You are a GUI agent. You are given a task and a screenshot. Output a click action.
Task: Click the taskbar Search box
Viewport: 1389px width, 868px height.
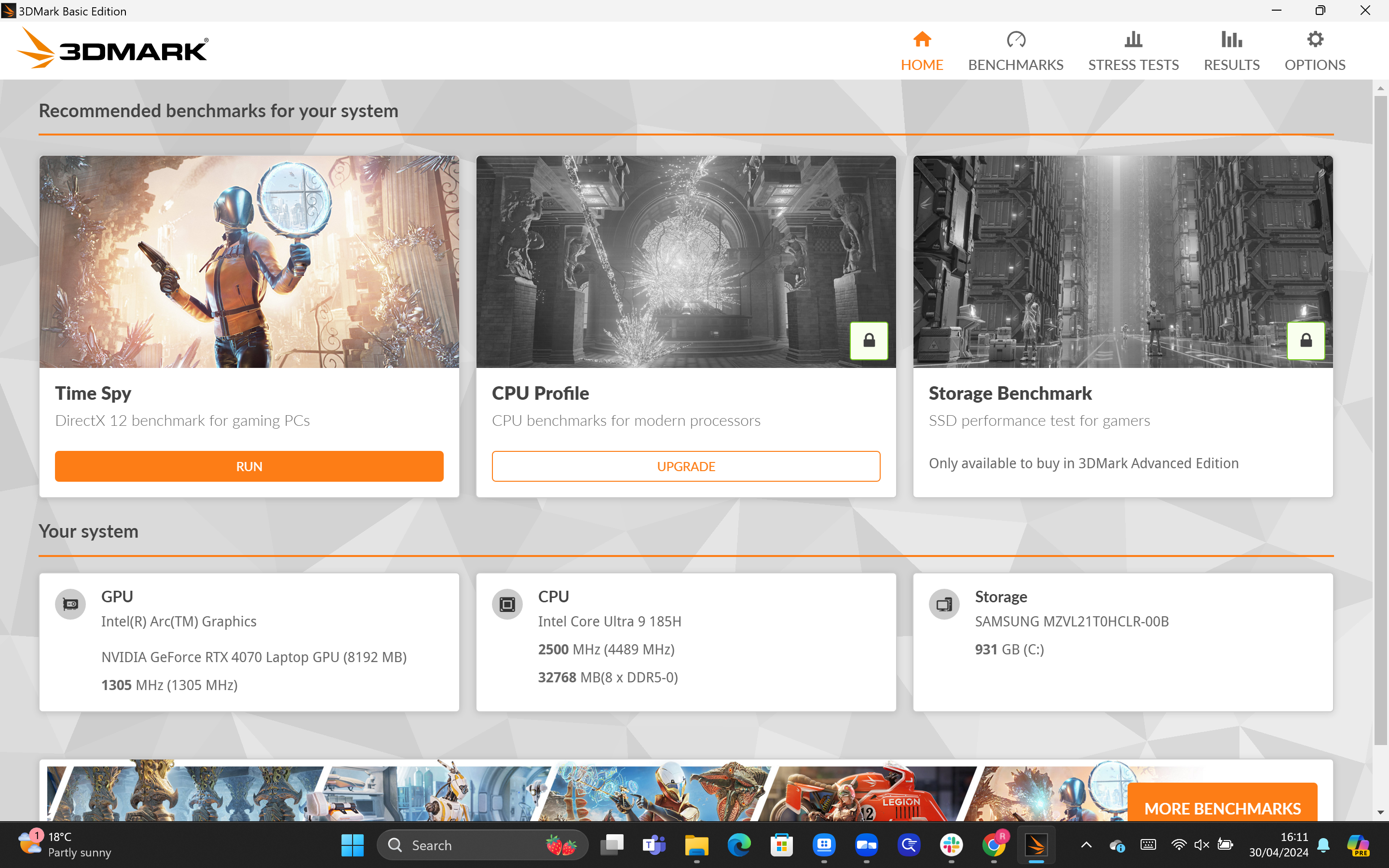pos(482,845)
